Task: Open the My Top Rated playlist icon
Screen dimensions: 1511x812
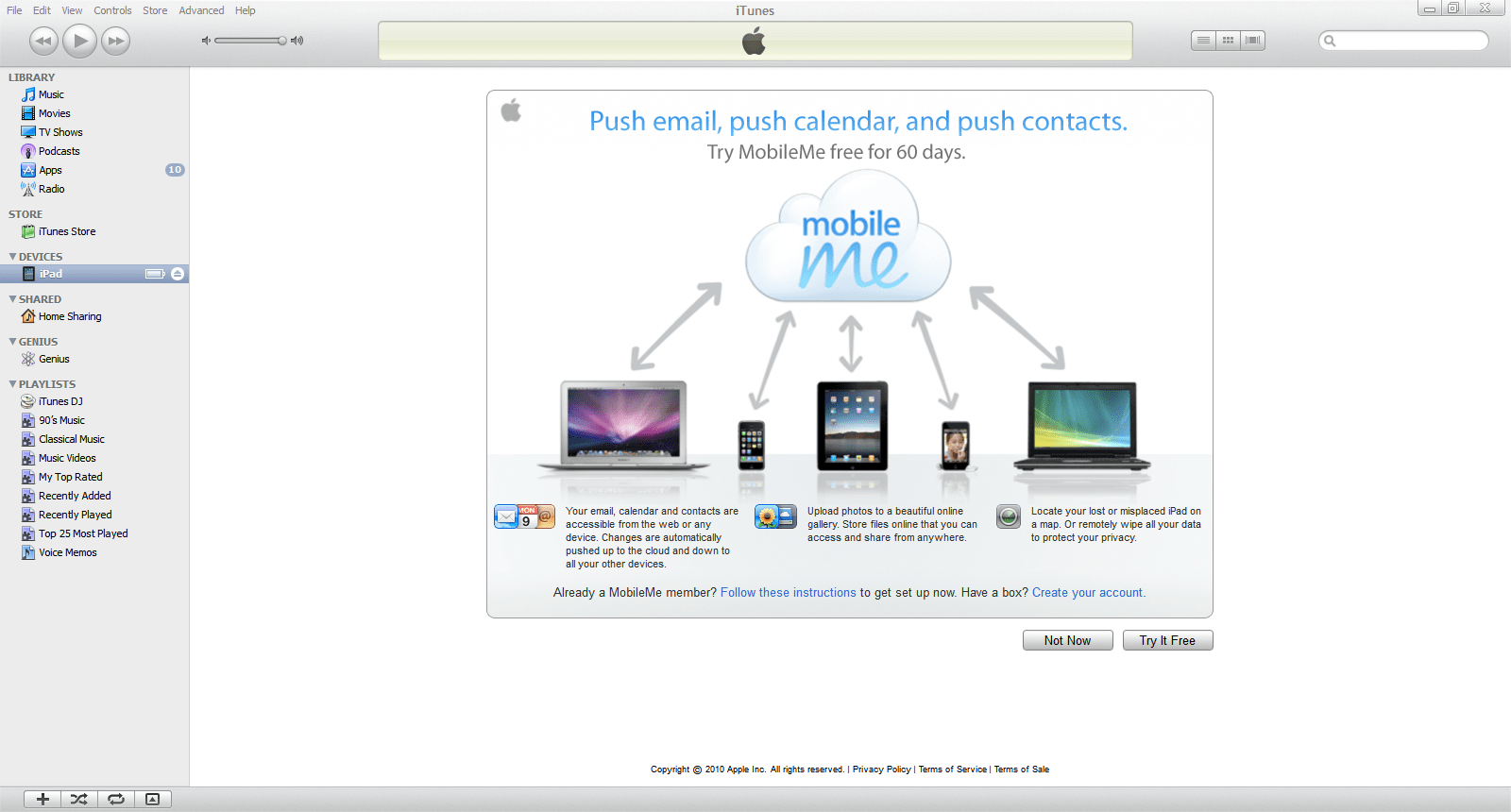Action: point(28,477)
